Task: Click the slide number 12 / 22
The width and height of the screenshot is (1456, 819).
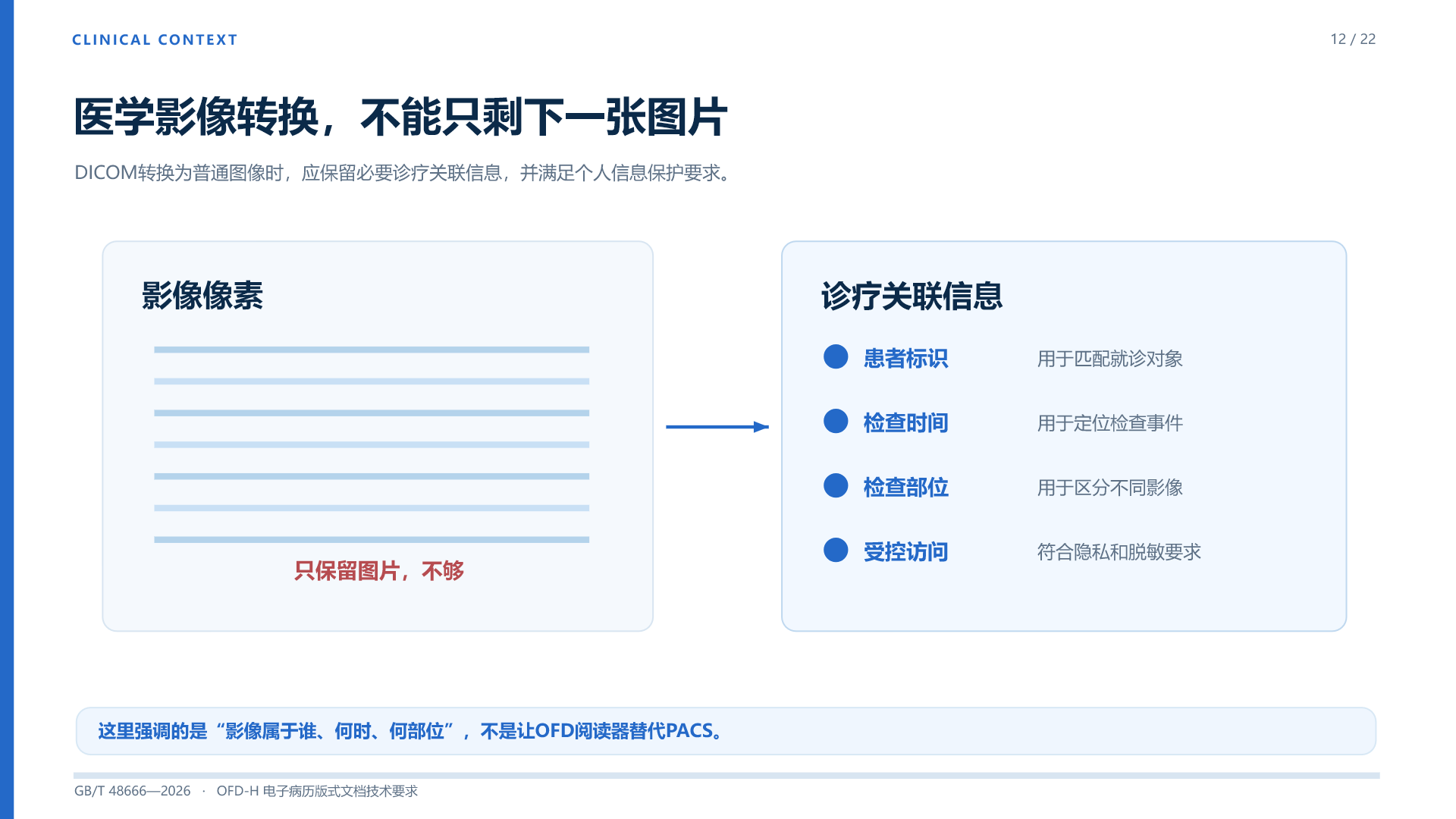Action: (1353, 39)
